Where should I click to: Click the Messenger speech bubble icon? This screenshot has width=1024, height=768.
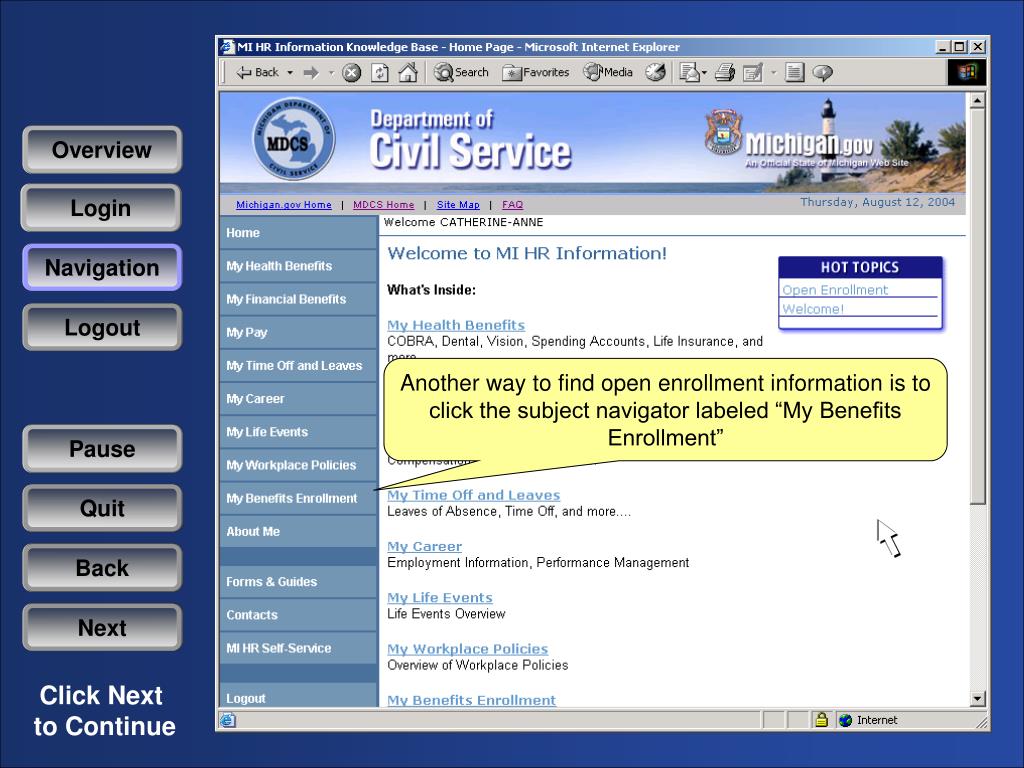(822, 72)
